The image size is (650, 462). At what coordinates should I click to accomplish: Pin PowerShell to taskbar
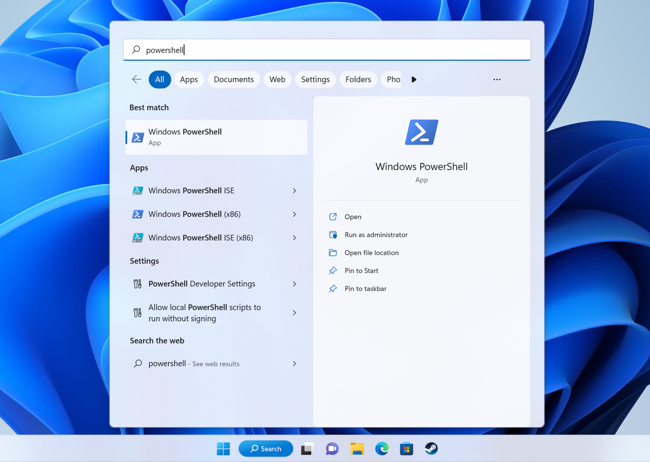click(365, 289)
